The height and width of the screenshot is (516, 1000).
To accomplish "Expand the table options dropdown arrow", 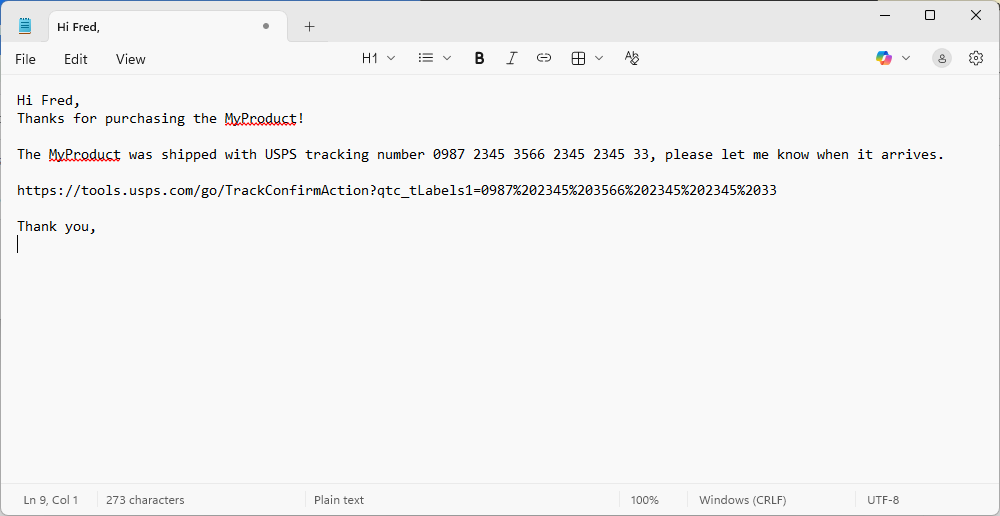I will point(599,58).
